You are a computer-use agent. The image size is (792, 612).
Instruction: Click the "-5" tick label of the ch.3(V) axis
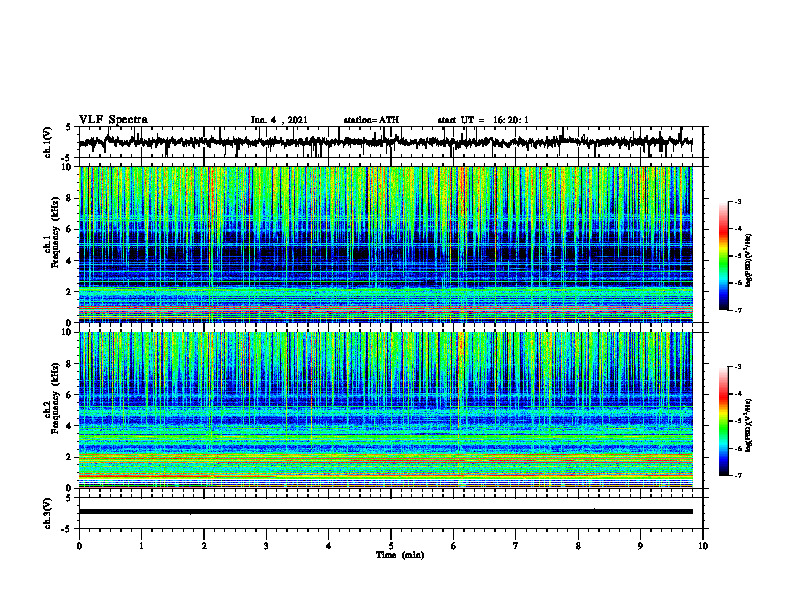[67, 529]
